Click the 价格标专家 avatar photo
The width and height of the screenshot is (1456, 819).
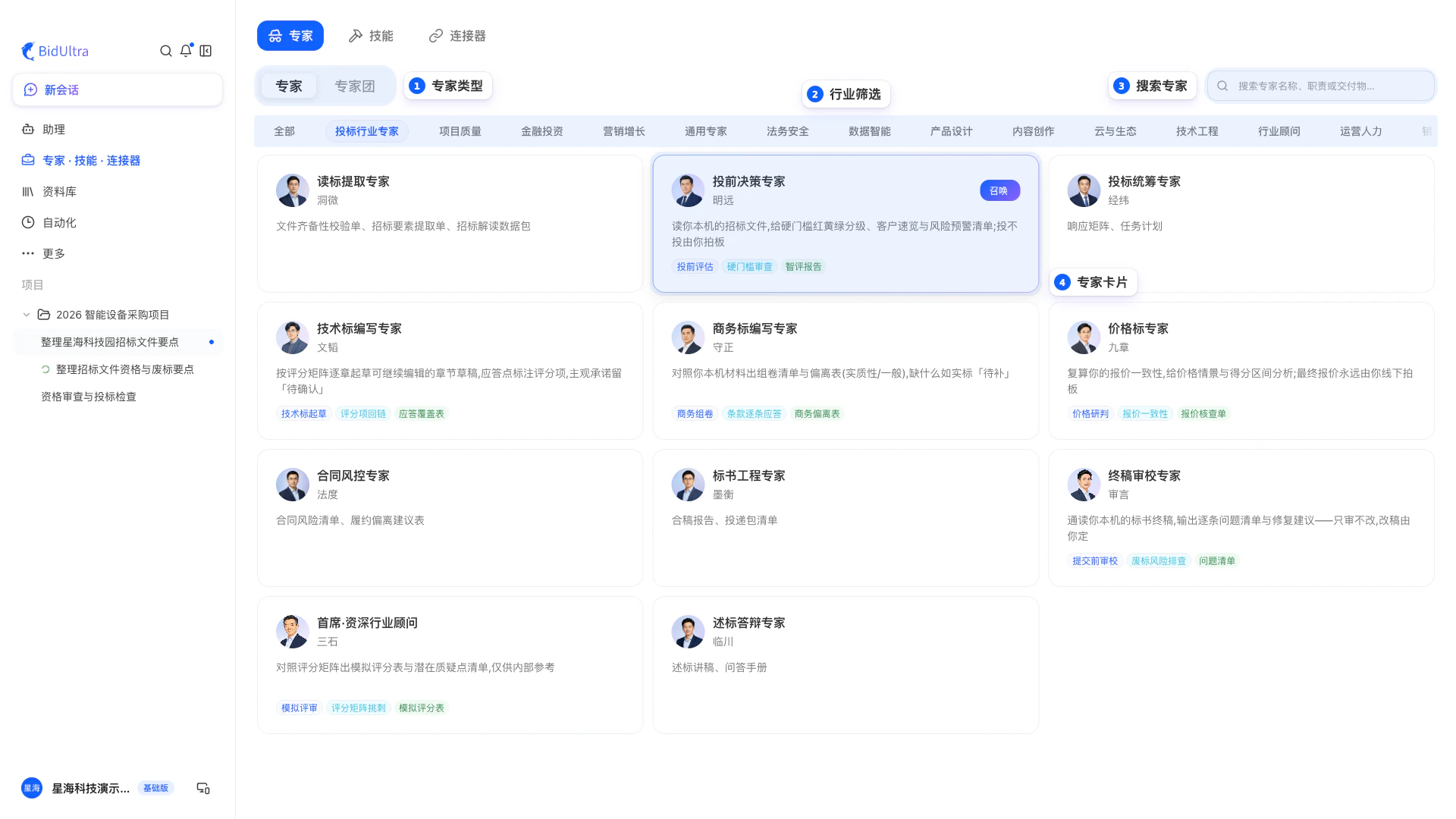(x=1084, y=337)
